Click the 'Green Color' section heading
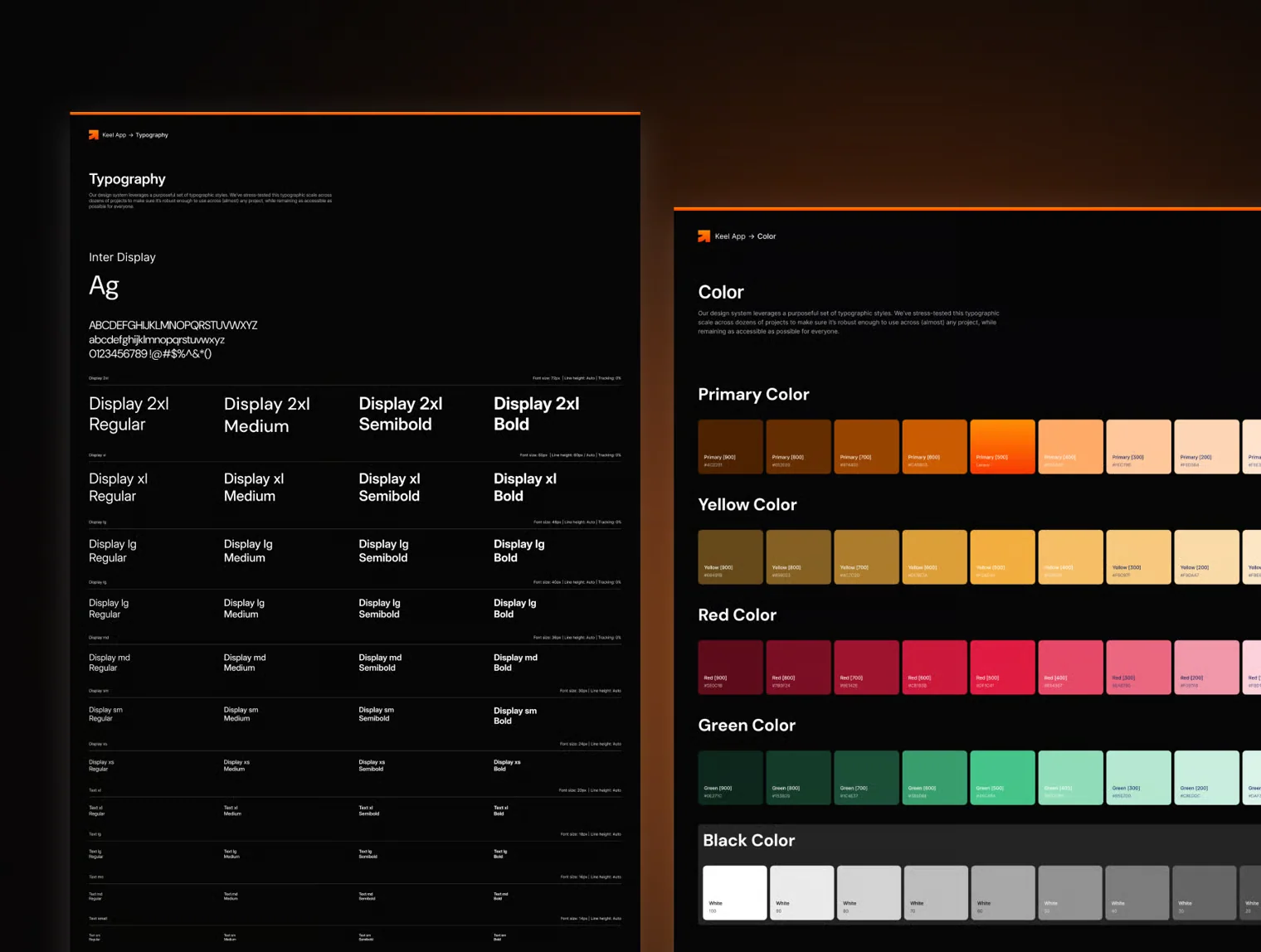 [x=747, y=726]
